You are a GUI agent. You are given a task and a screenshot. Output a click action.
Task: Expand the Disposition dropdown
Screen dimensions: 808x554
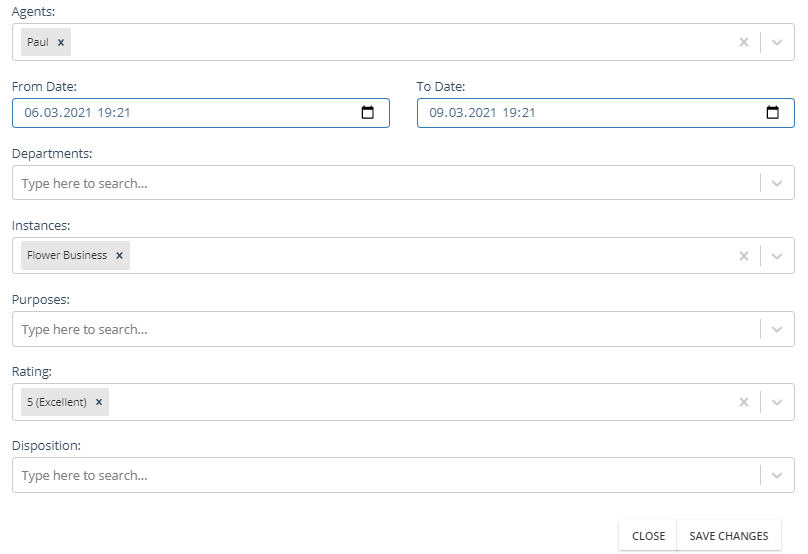(x=777, y=475)
